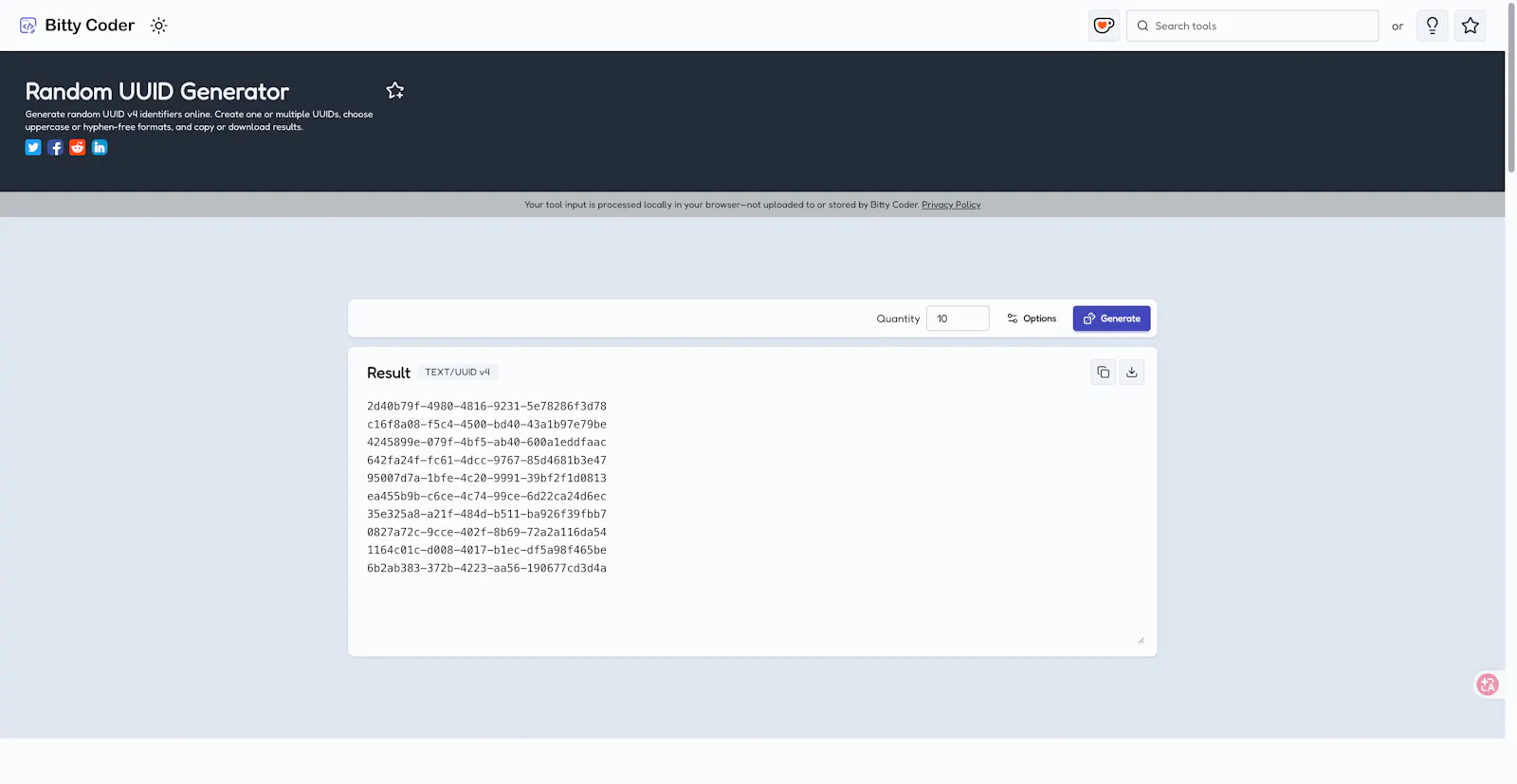Share on Facebook icon
Image resolution: width=1517 pixels, height=784 pixels.
coord(55,147)
